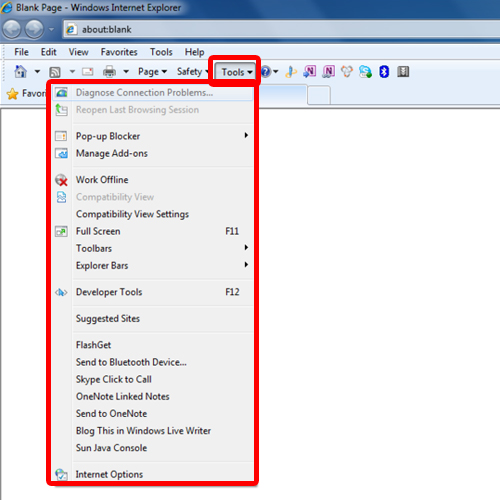Open the Safety command bar dropdown
Viewport: 500px width, 500px height.
192,71
